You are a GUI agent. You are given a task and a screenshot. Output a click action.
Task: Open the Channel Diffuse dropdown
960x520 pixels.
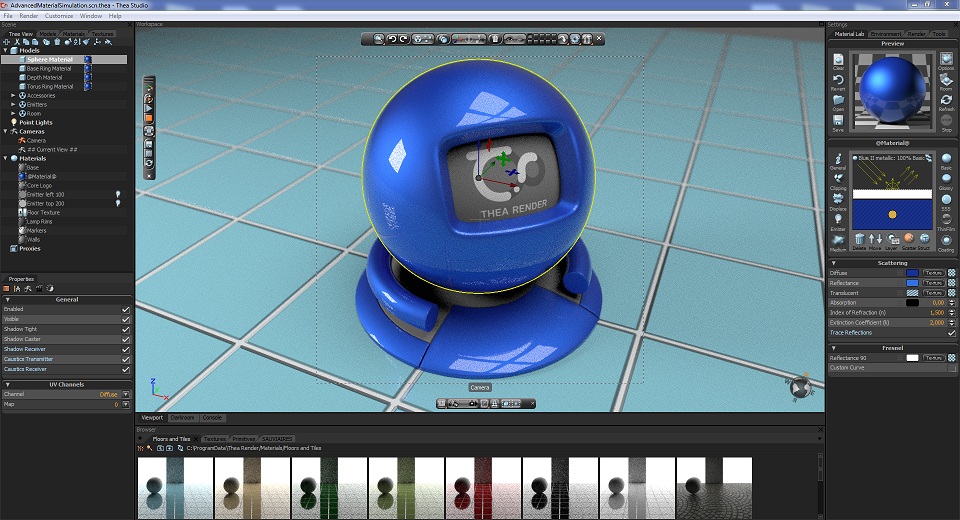tap(126, 394)
